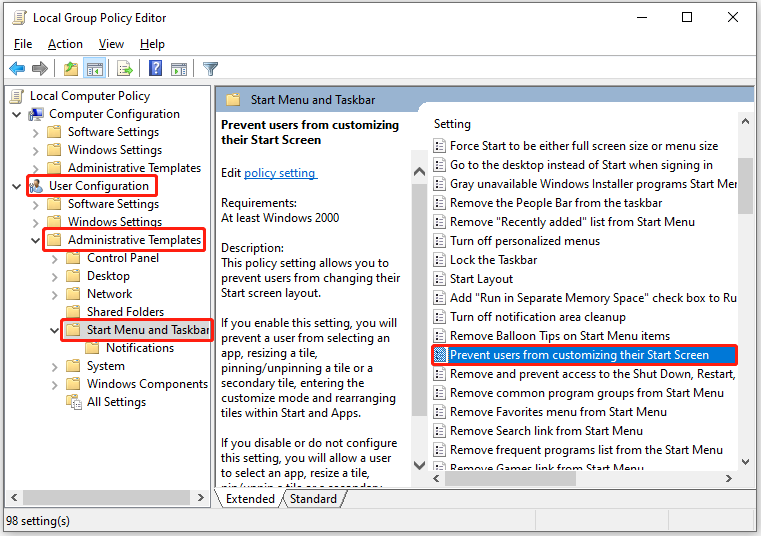Click the Back arrow toolbar icon

(17, 68)
